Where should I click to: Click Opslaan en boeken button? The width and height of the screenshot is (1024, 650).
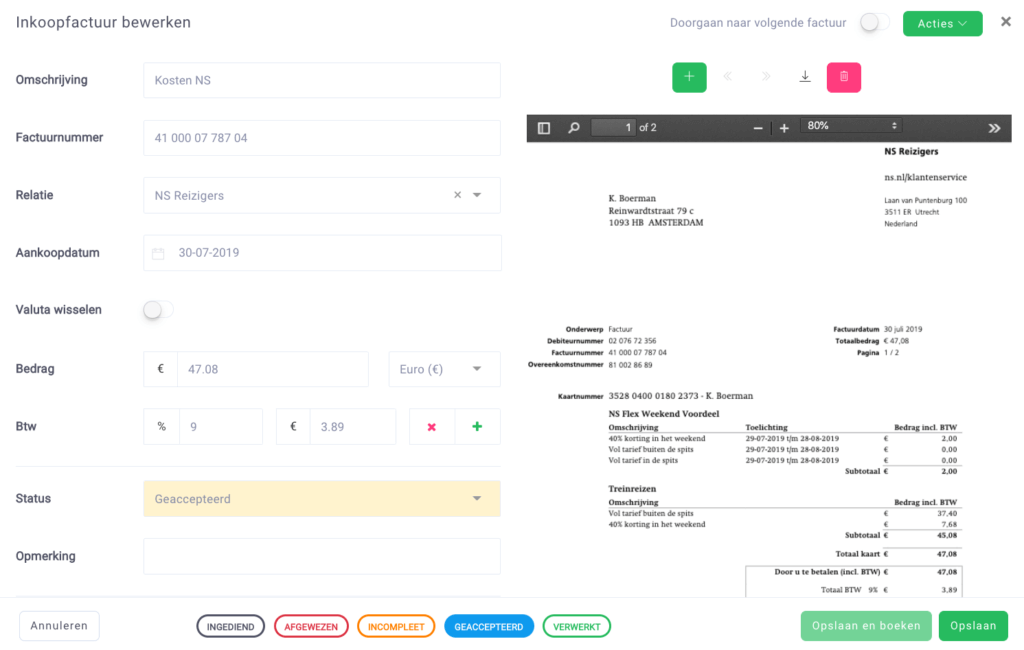(x=866, y=626)
